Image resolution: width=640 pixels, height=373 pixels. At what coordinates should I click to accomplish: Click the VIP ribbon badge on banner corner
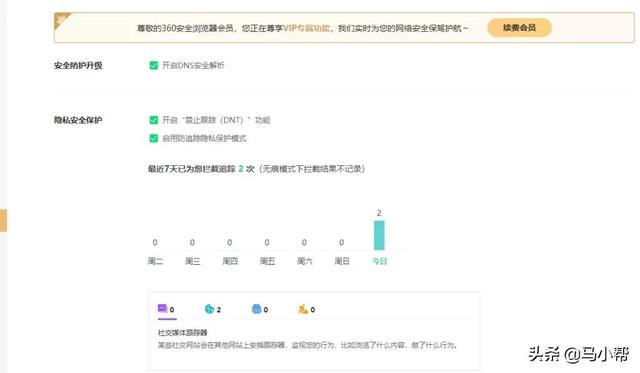(x=62, y=20)
